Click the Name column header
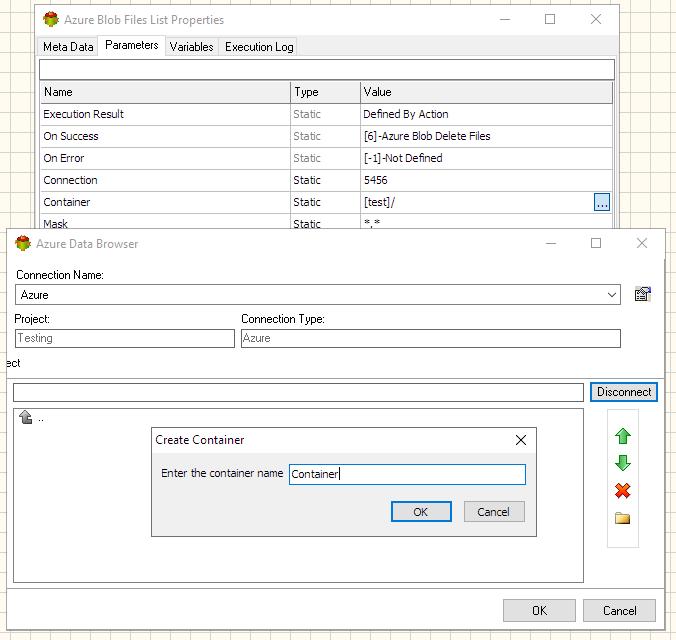The image size is (676, 640). tap(165, 92)
